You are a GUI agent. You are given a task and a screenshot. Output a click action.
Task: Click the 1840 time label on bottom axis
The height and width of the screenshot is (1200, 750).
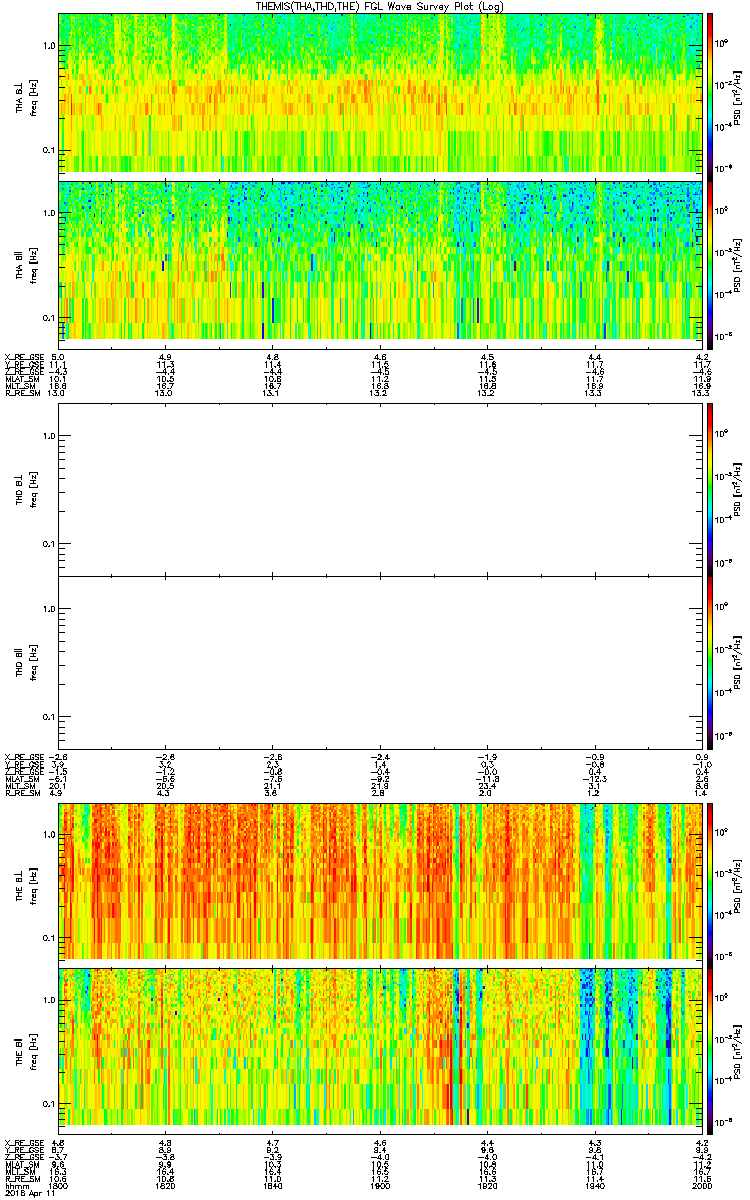[272, 1184]
